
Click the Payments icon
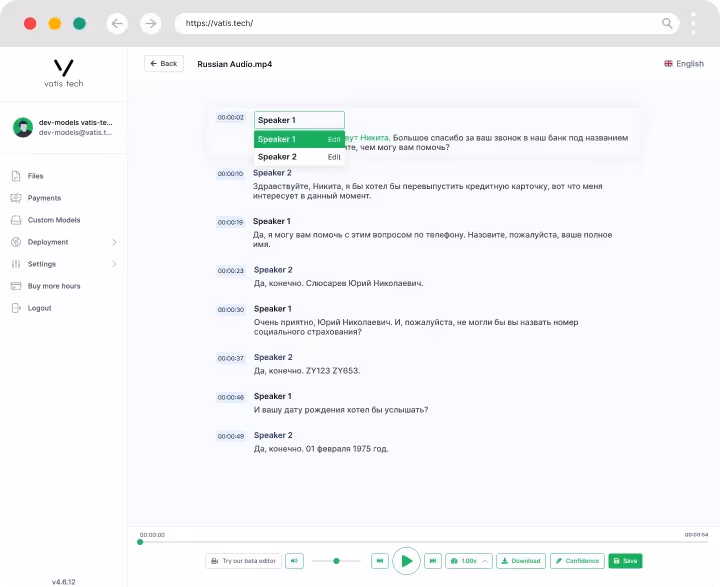16,198
